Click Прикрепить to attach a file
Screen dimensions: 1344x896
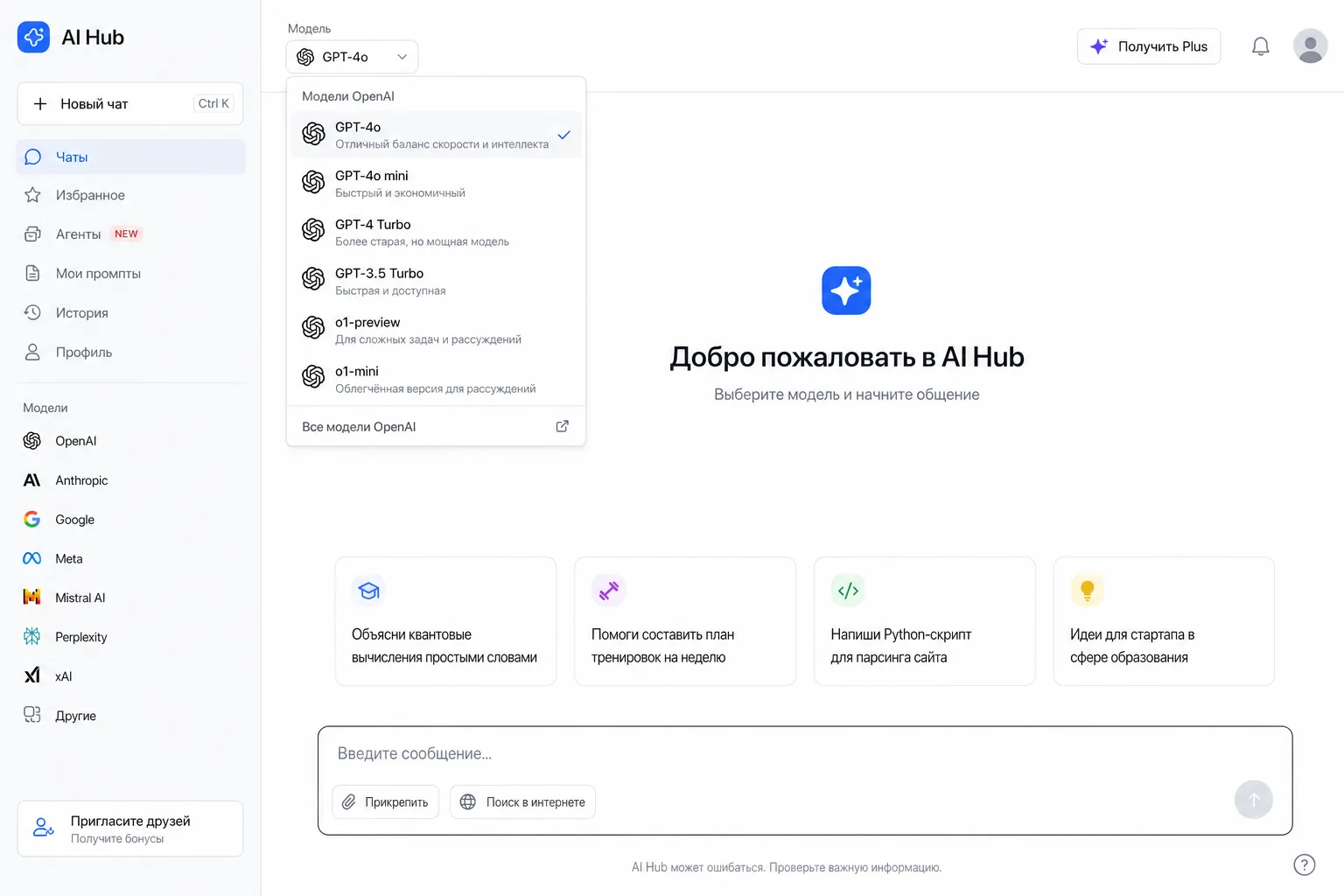coord(385,801)
